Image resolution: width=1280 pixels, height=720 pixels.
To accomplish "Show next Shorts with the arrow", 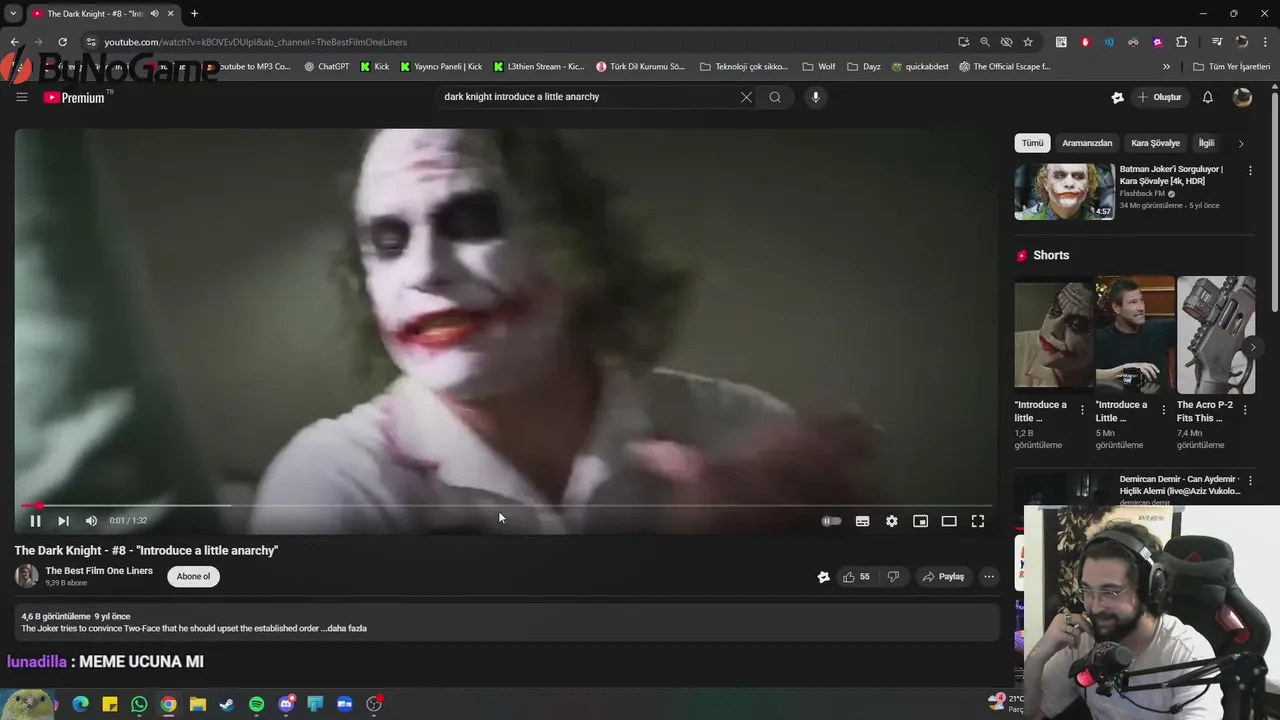I will coord(1253,347).
